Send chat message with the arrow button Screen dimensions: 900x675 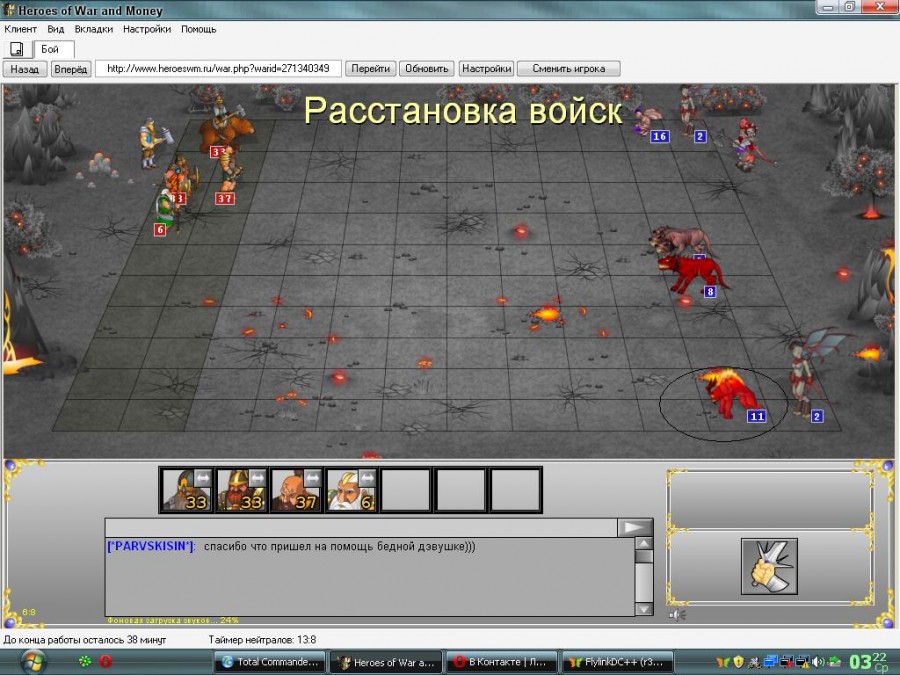pyautogui.click(x=635, y=527)
